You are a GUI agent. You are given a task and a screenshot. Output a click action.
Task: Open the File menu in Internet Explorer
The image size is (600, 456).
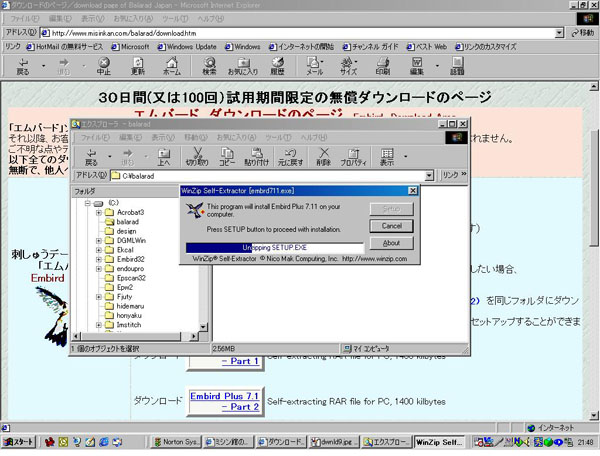coord(24,19)
